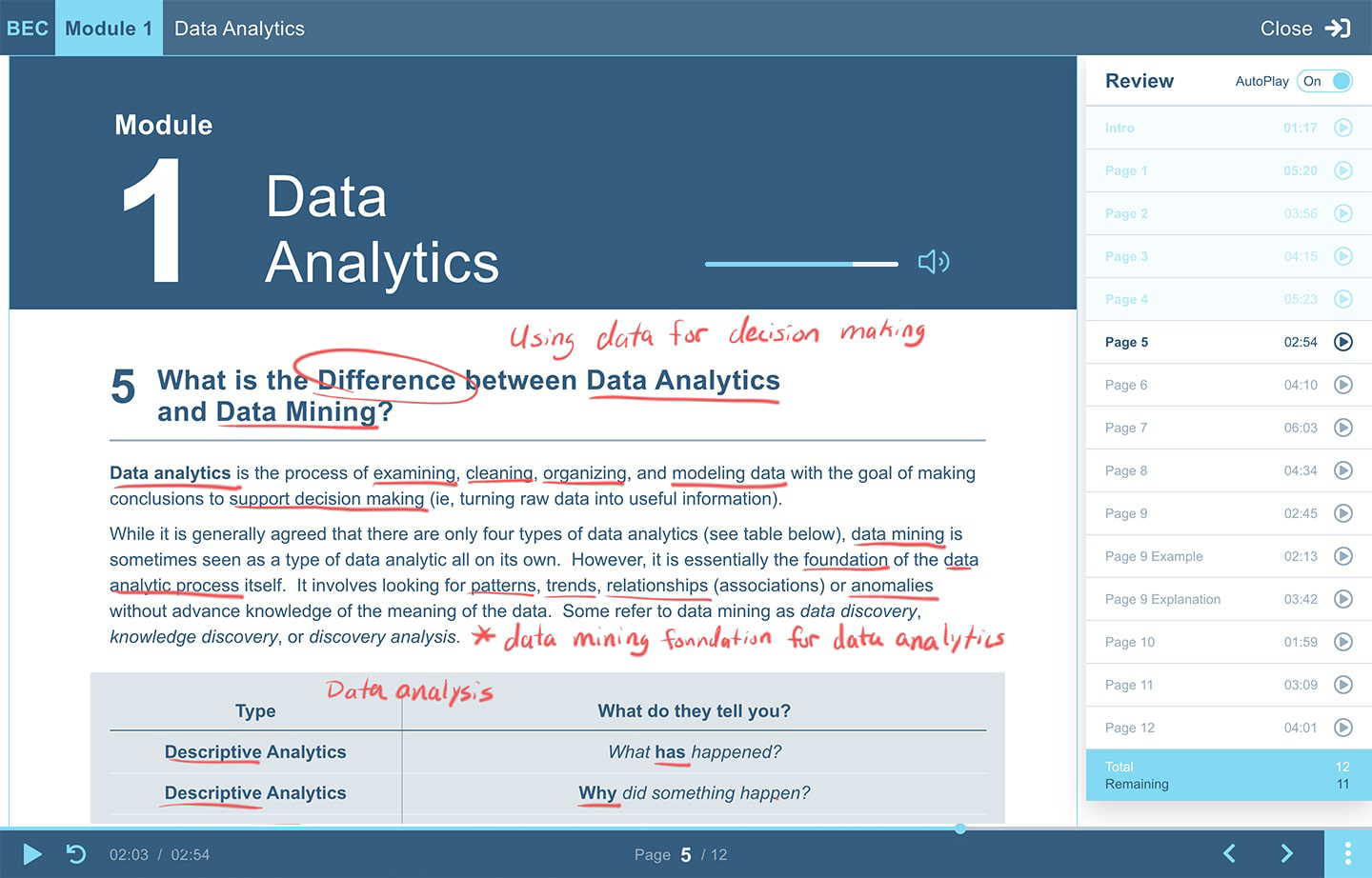Select Page 5 in review list
The width and height of the screenshot is (1372, 878).
(1126, 342)
